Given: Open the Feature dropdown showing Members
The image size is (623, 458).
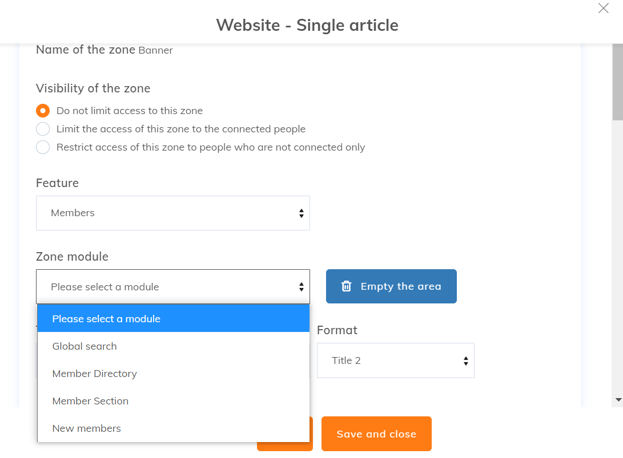Looking at the screenshot, I should (x=173, y=213).
